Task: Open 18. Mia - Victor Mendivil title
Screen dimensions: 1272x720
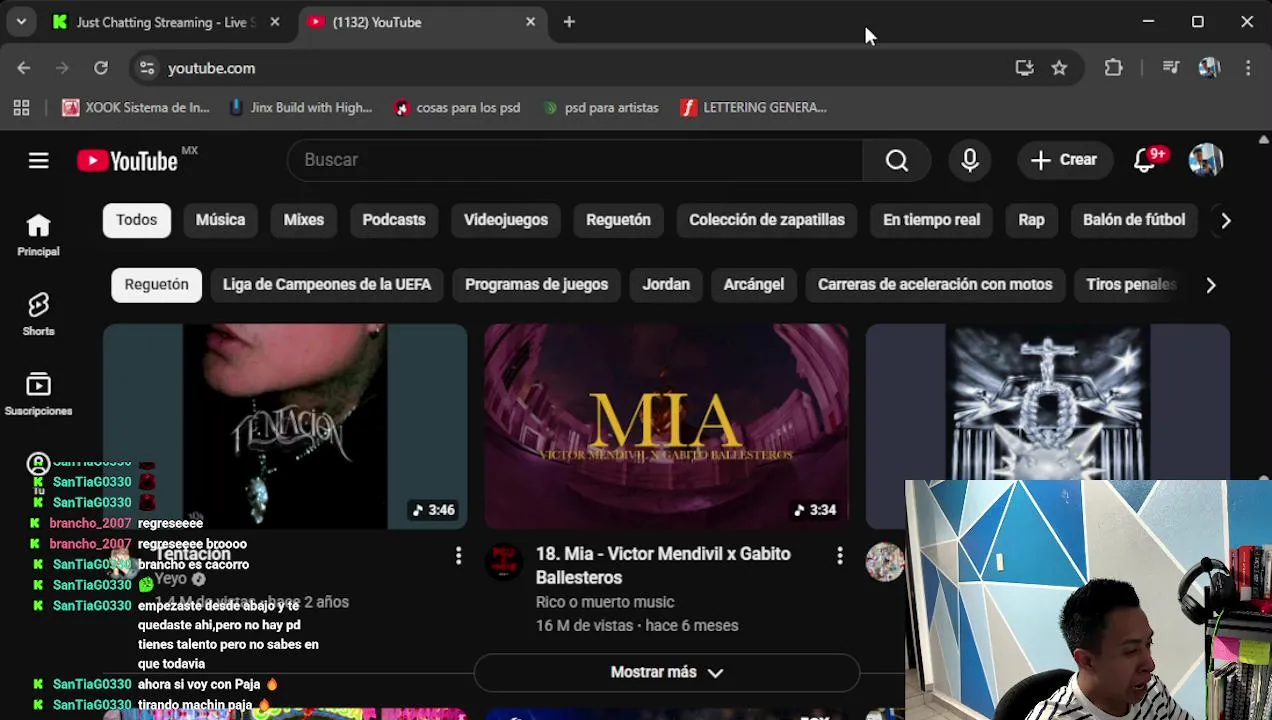Action: tap(663, 566)
